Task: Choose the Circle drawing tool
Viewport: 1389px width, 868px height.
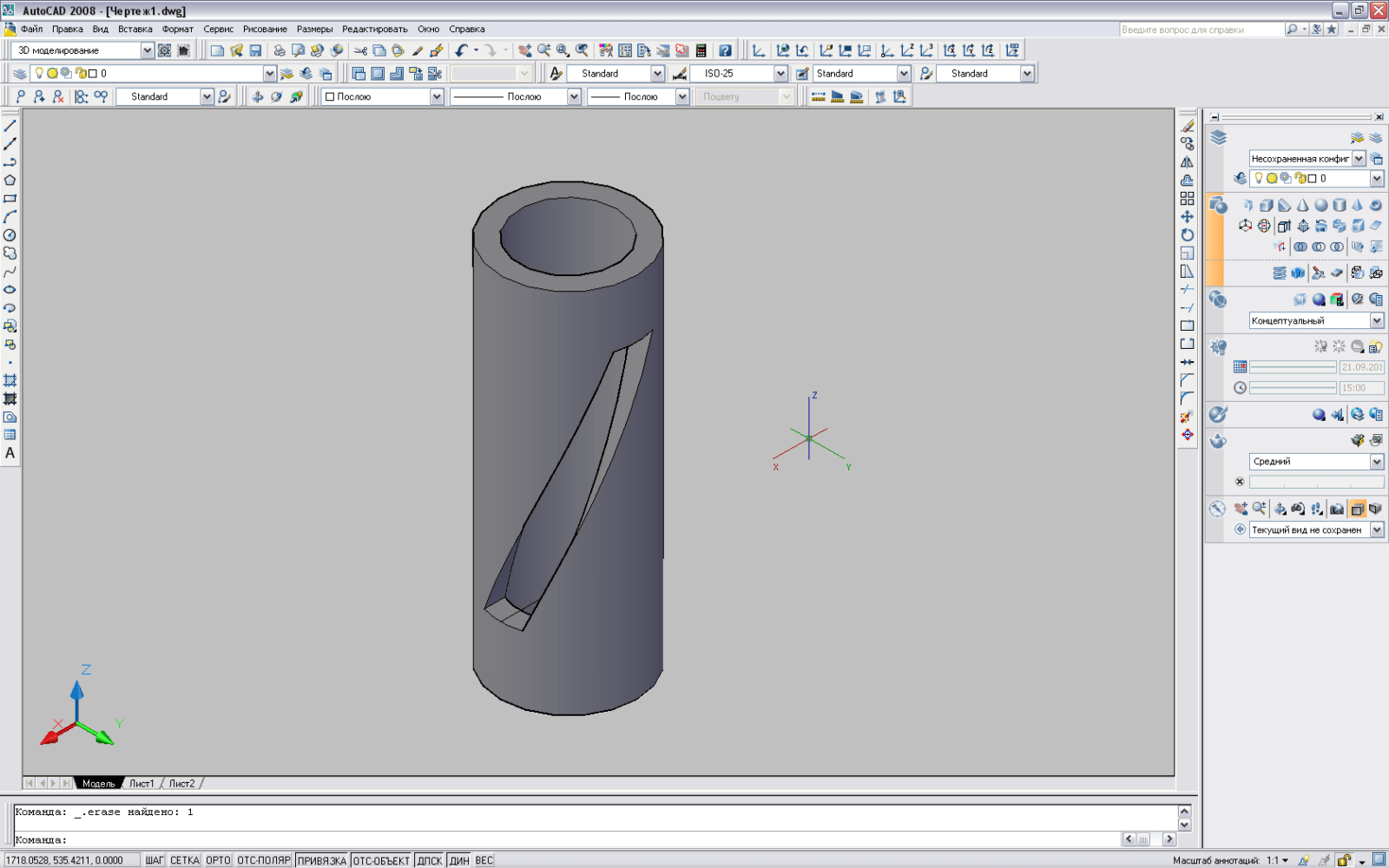Action: click(x=10, y=235)
